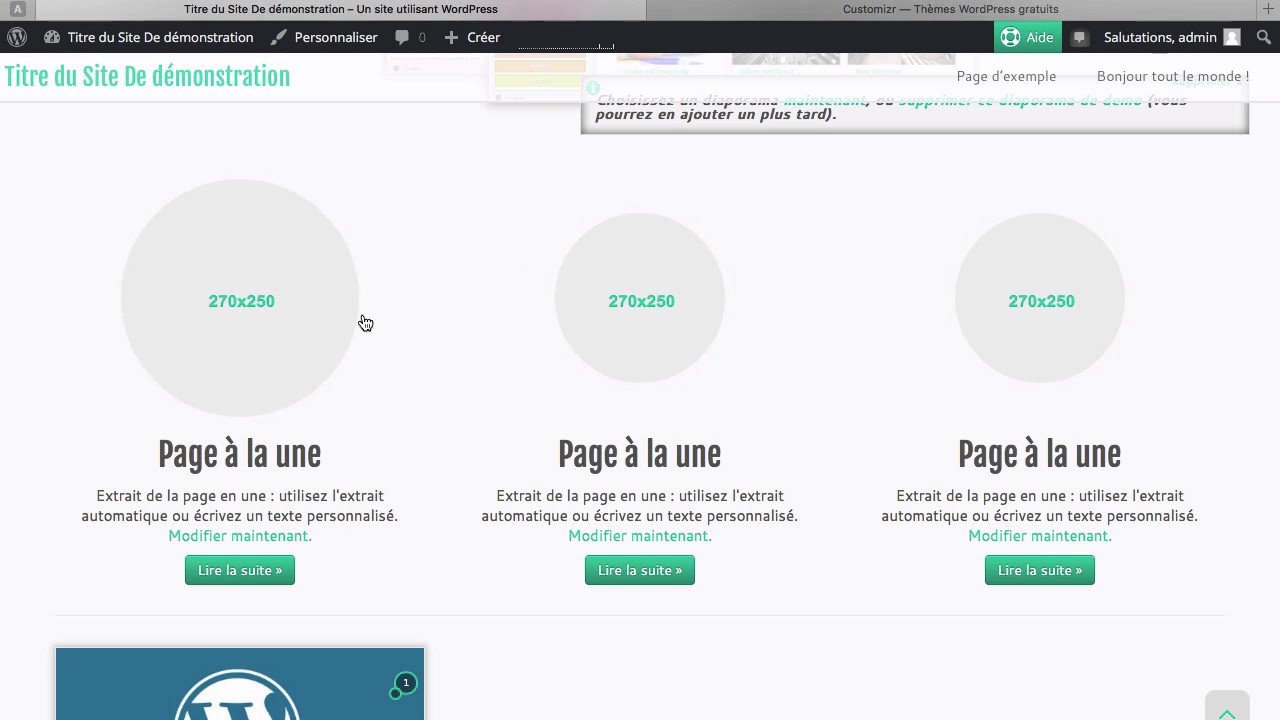Select the Titre du Site De démonstration browser tab
Viewport: 1280px width, 720px height.
click(340, 9)
